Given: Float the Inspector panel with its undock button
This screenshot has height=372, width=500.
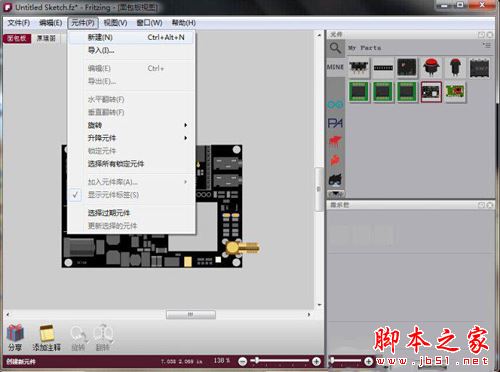Looking at the screenshot, I should point(481,205).
